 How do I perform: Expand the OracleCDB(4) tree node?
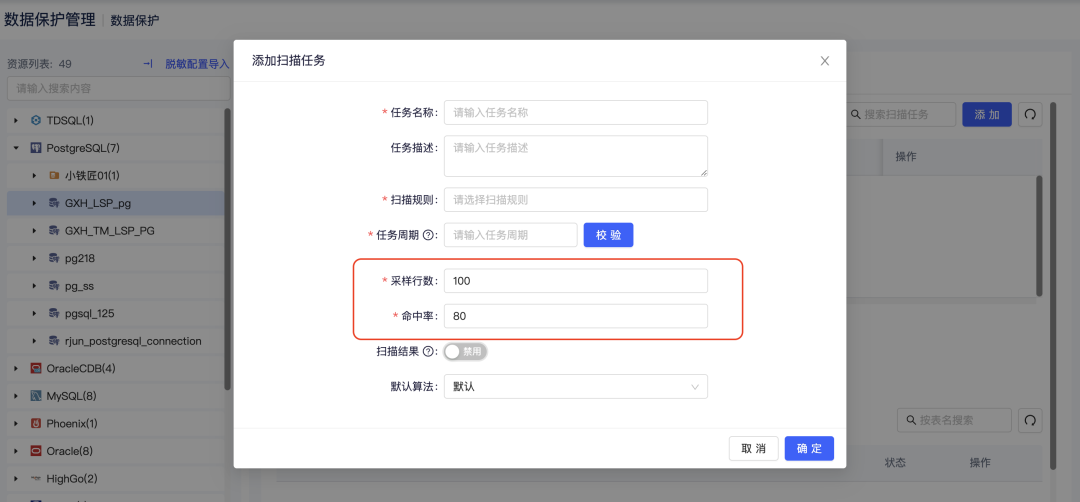[x=16, y=368]
